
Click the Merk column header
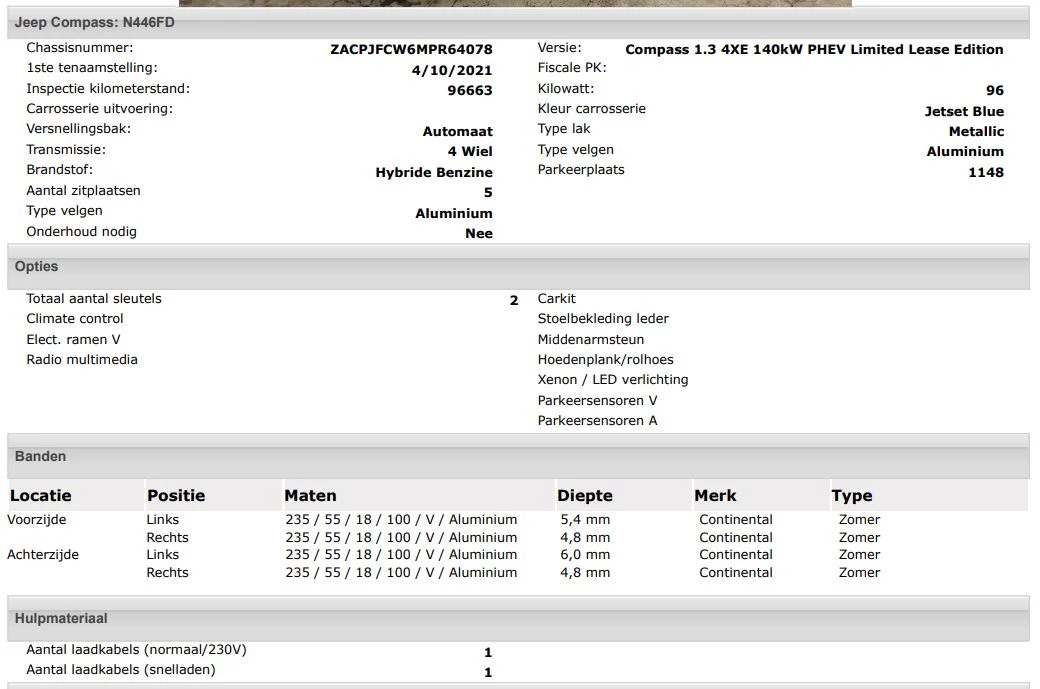pos(715,496)
